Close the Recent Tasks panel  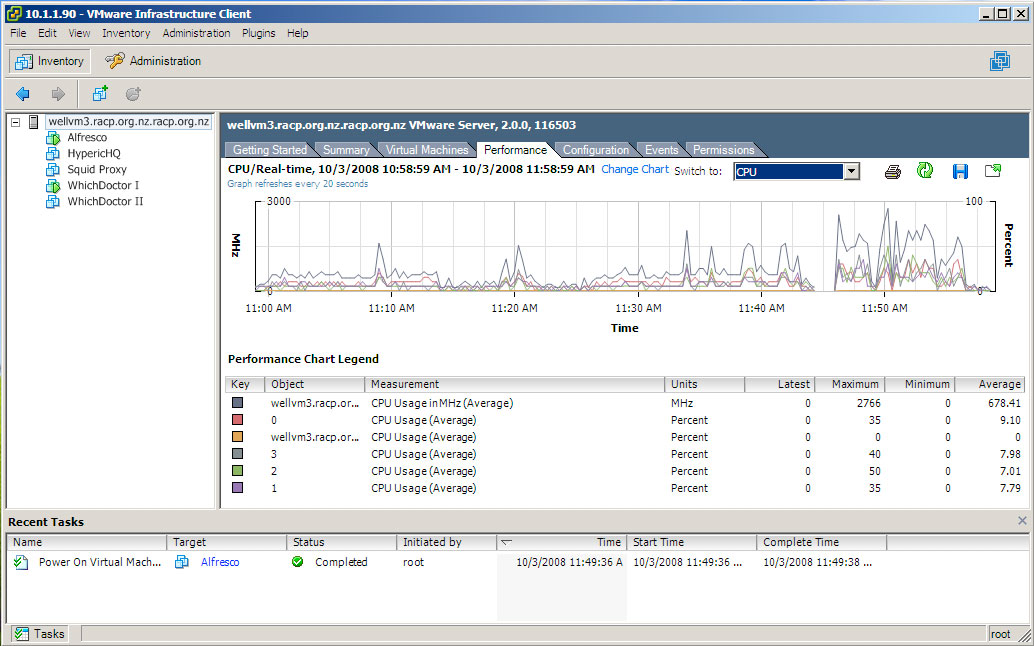[x=1022, y=521]
